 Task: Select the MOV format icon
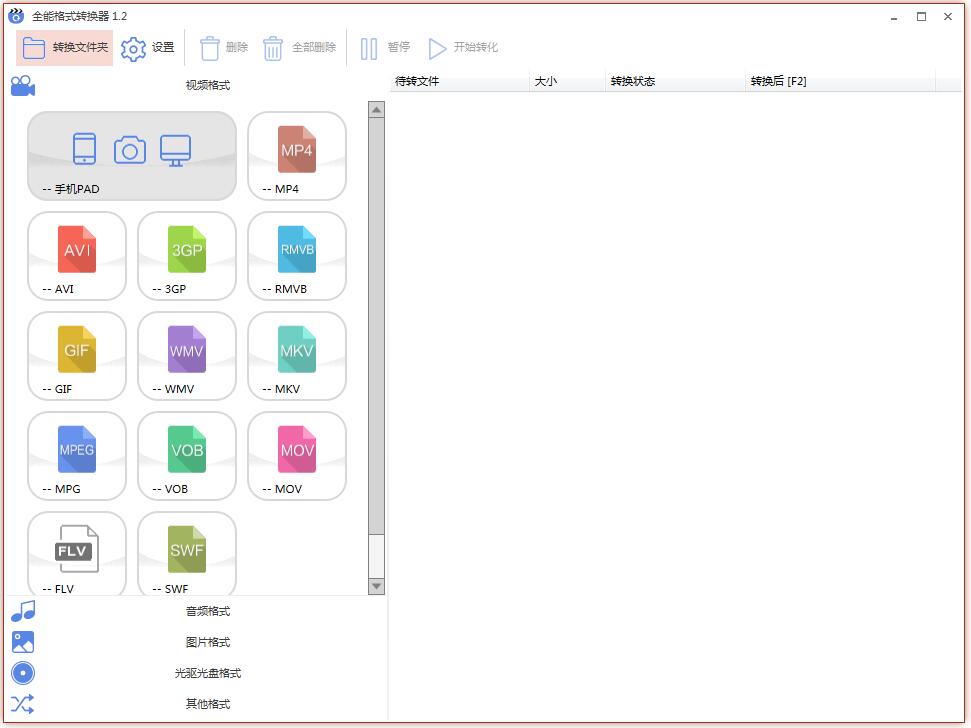297,455
